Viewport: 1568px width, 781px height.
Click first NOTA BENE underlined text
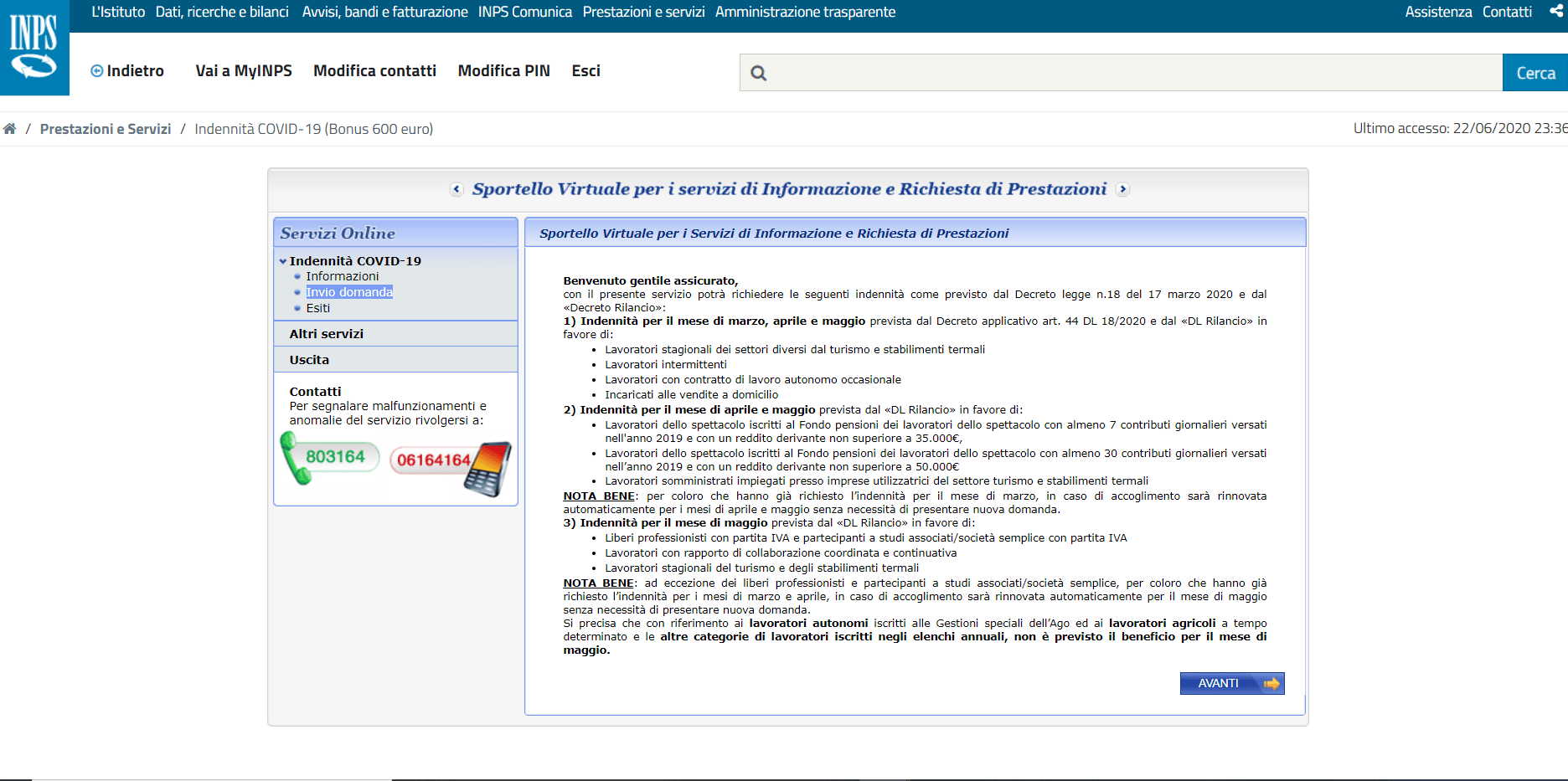click(599, 496)
